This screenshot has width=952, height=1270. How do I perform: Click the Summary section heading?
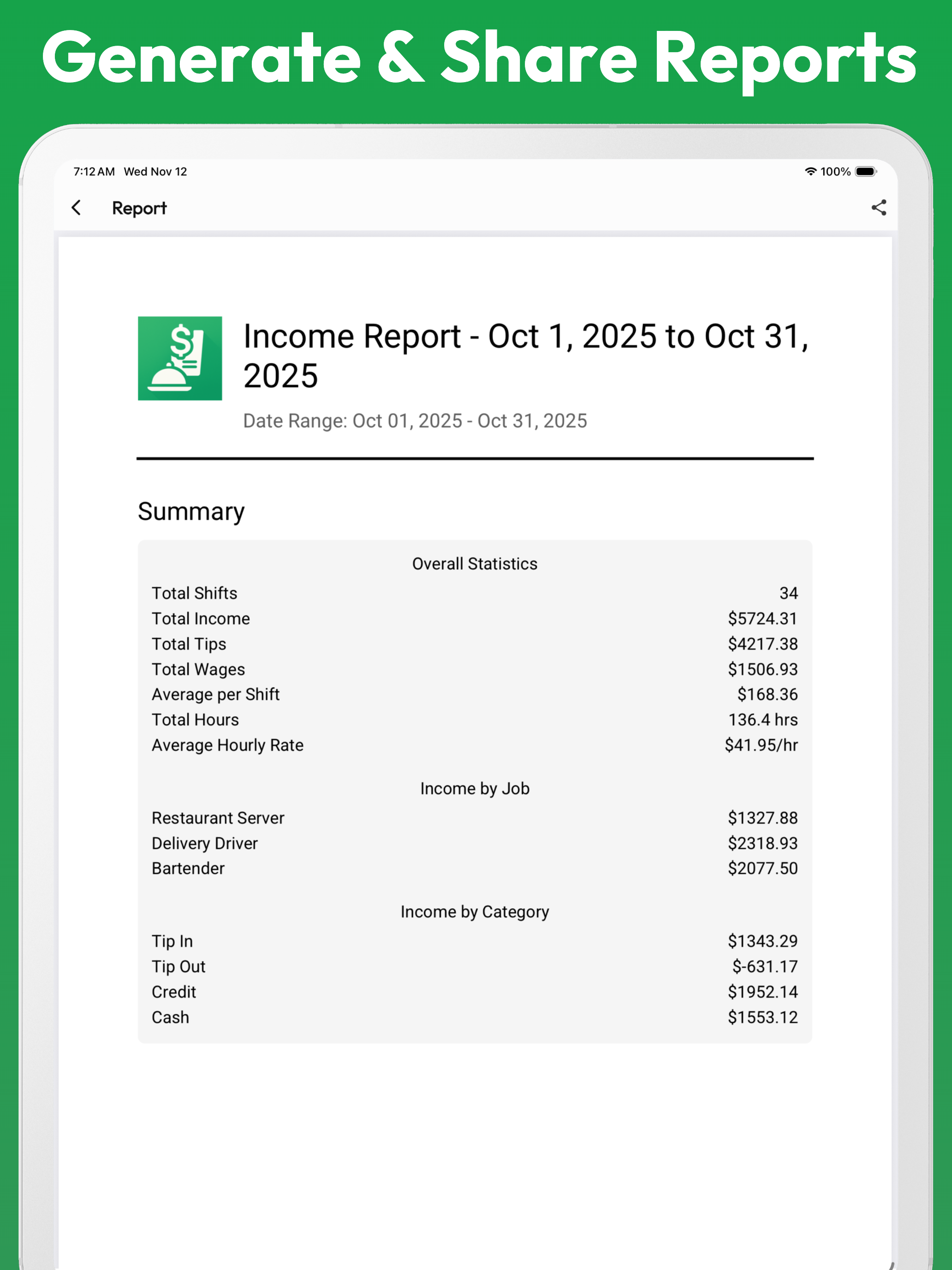pyautogui.click(x=191, y=511)
